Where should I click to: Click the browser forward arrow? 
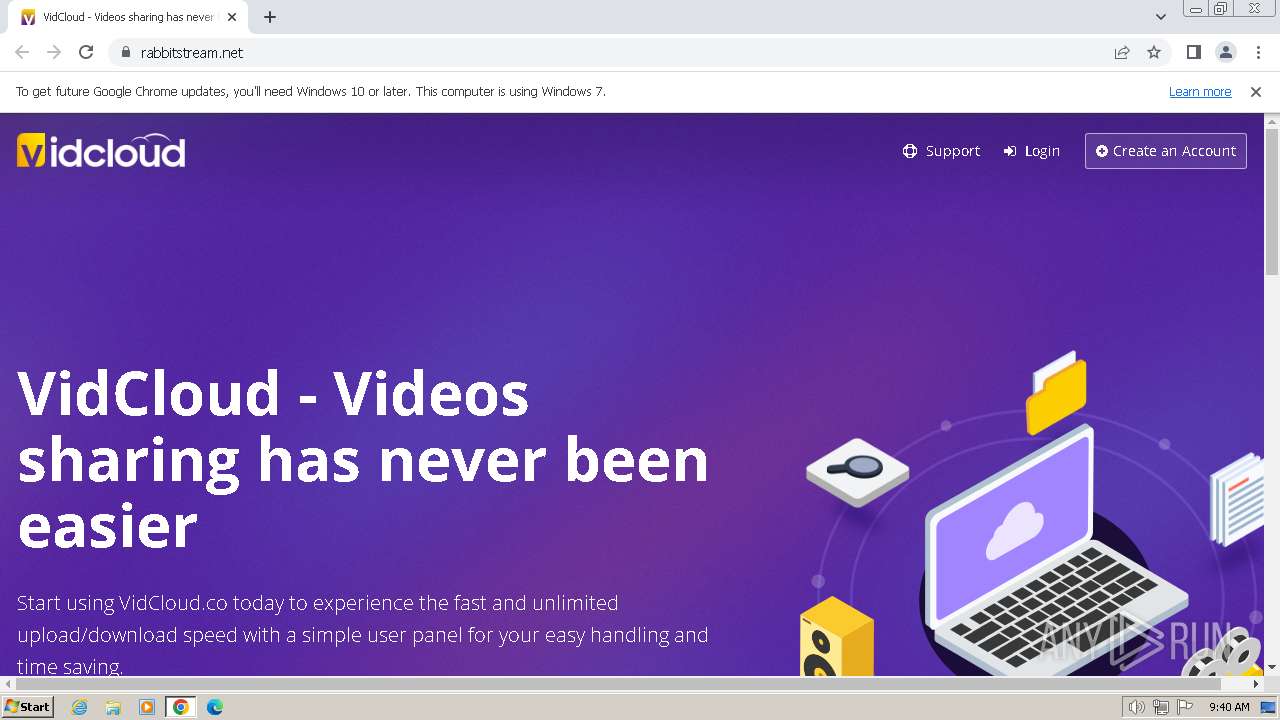54,52
